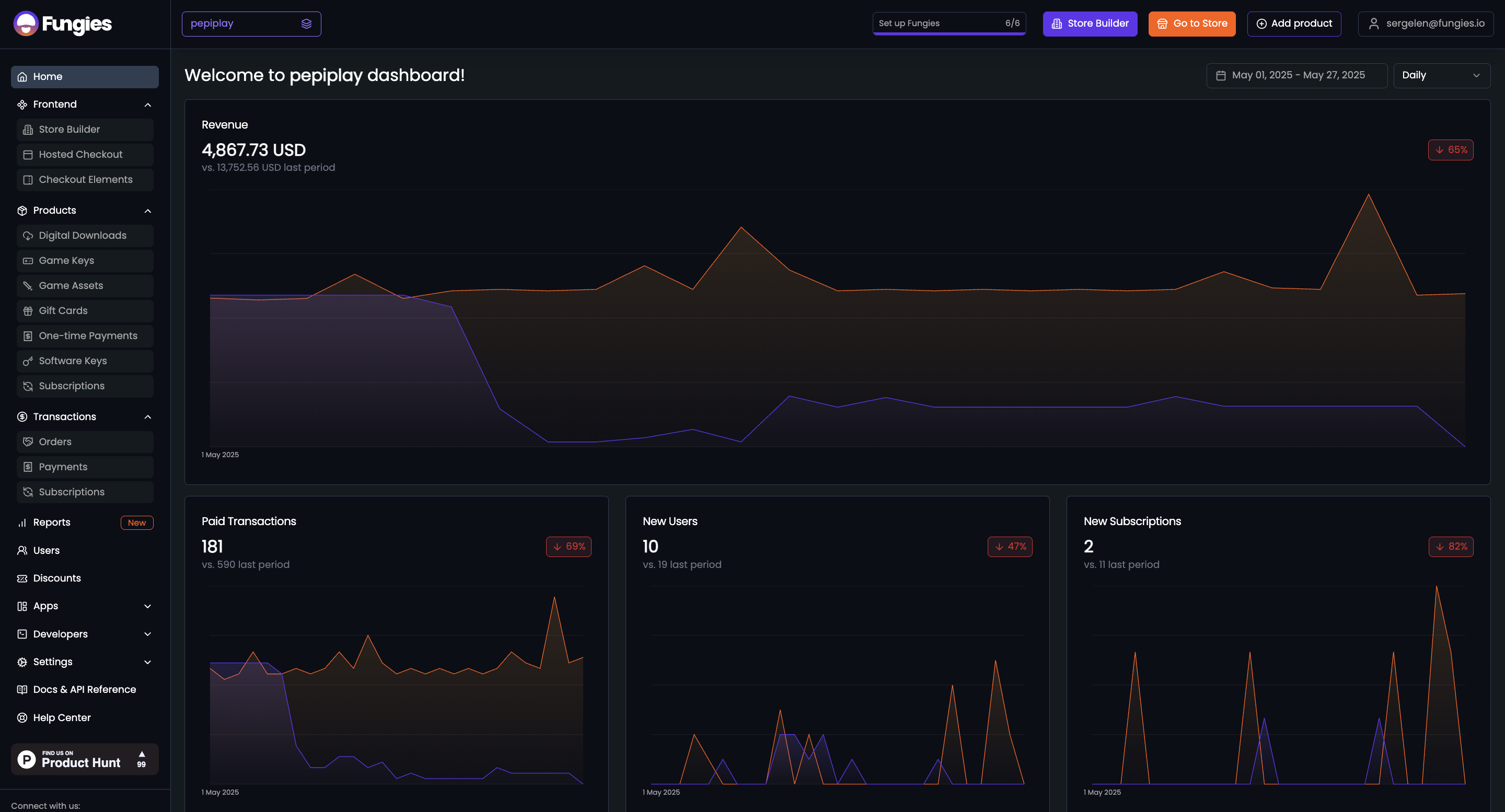Collapse the Products section chevron
The width and height of the screenshot is (1505, 812).
(148, 211)
